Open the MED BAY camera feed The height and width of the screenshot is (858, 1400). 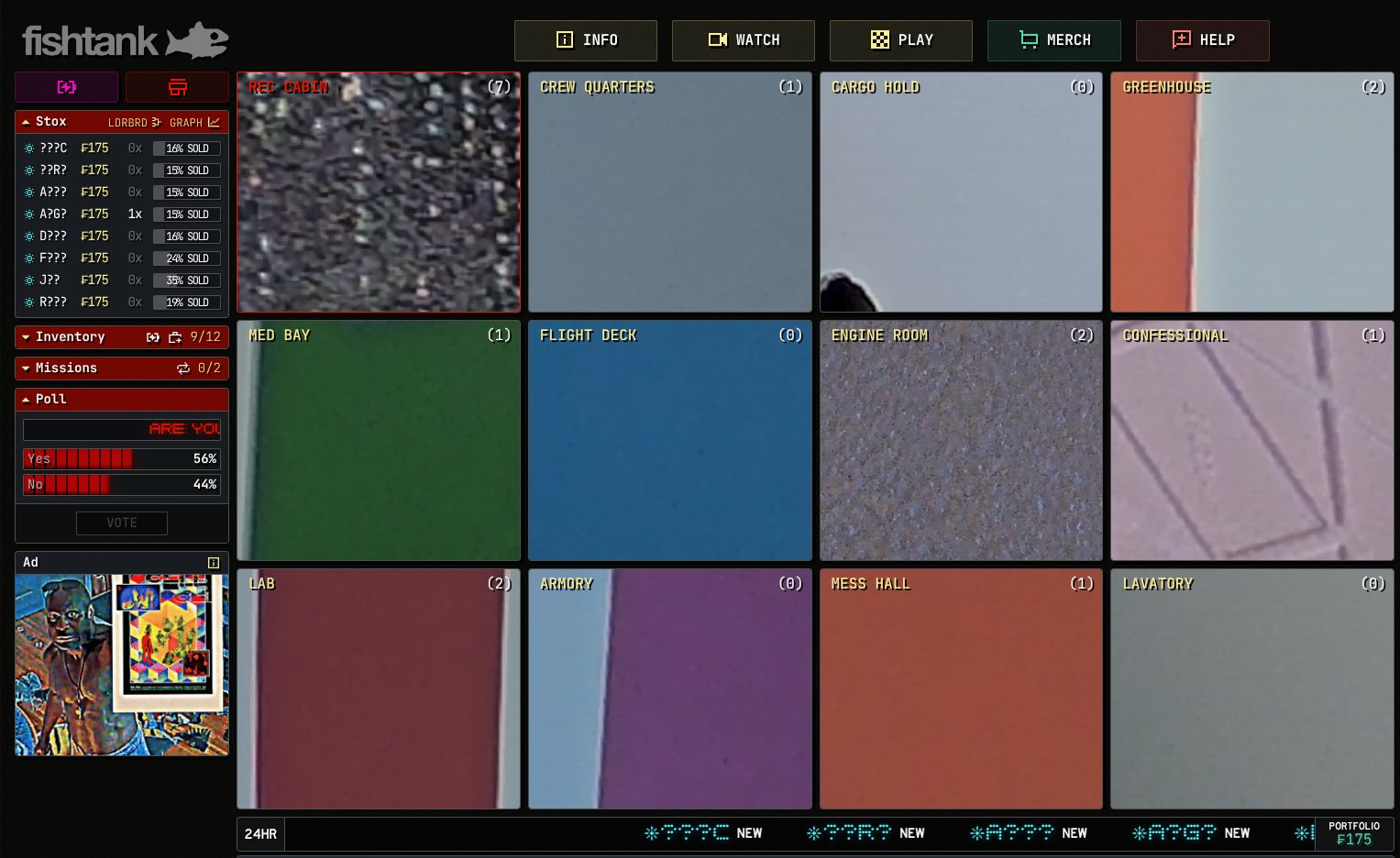click(x=379, y=441)
